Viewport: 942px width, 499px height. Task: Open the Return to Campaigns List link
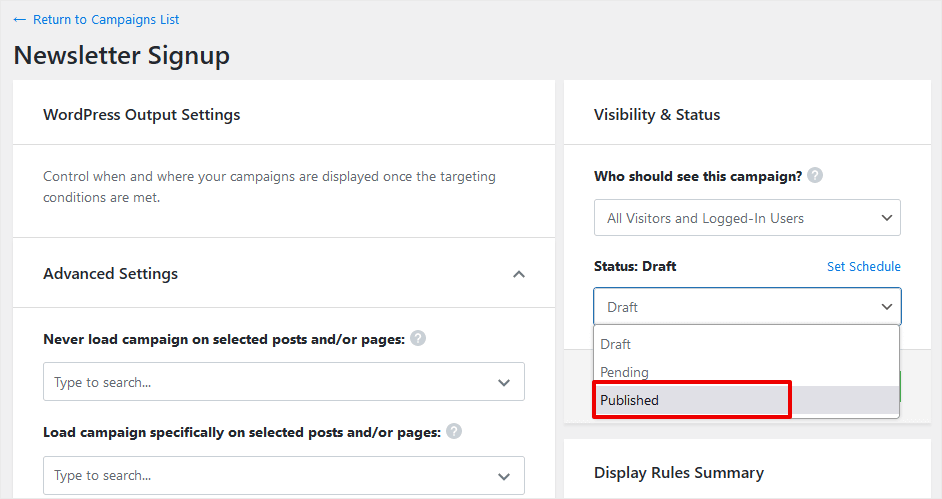pos(106,20)
